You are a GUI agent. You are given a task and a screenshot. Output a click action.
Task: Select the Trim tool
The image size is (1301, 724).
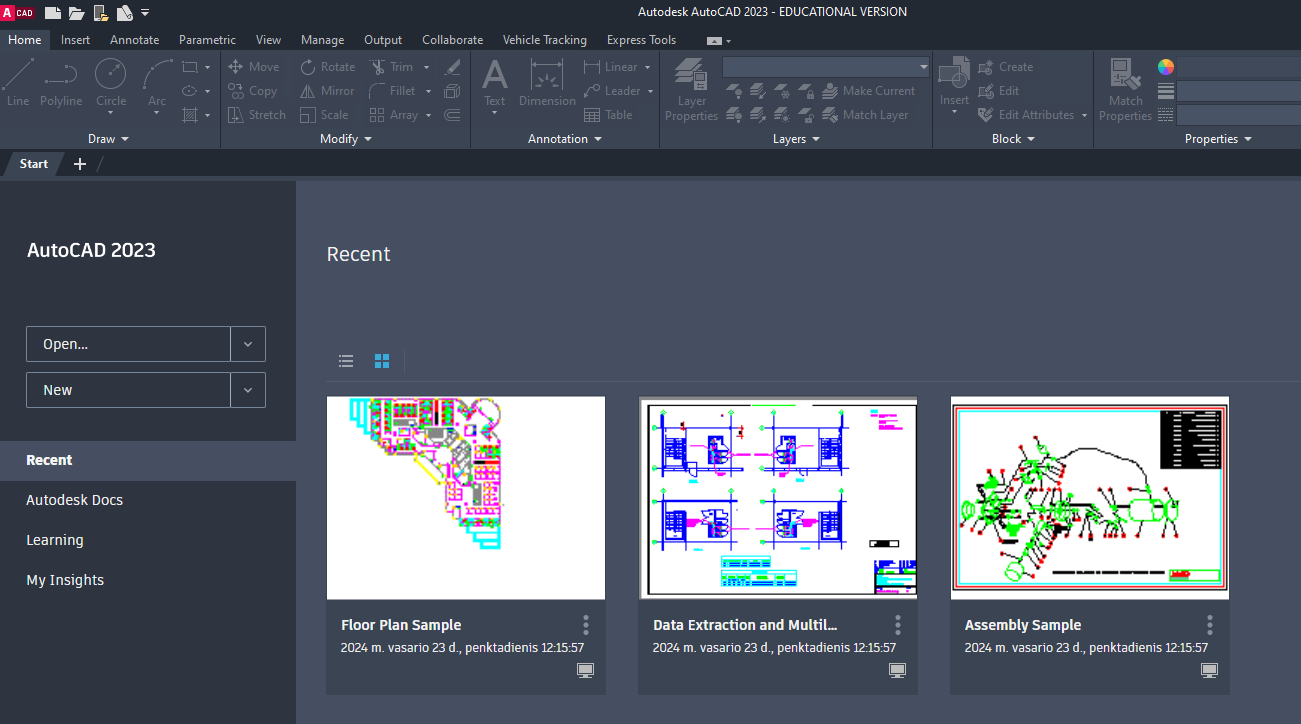pyautogui.click(x=391, y=67)
